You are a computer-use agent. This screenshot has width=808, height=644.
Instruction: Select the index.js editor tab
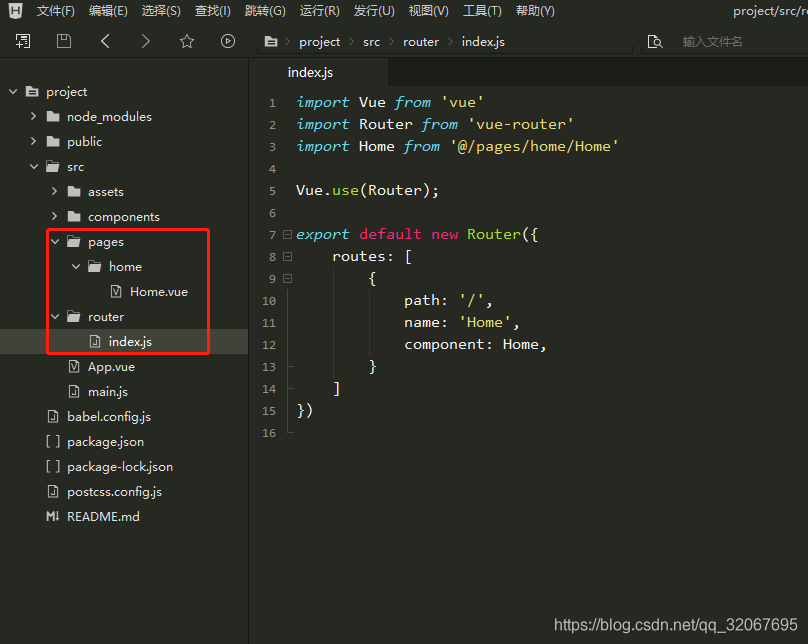[x=310, y=72]
